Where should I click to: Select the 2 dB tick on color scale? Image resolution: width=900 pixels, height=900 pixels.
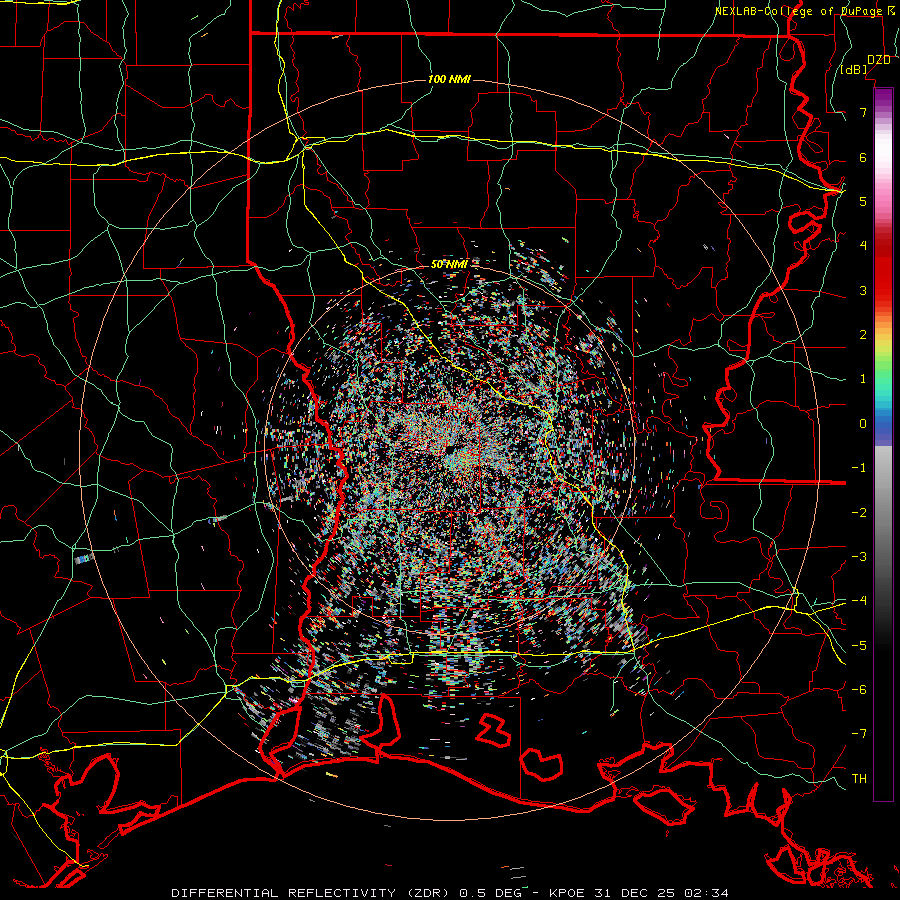[863, 335]
